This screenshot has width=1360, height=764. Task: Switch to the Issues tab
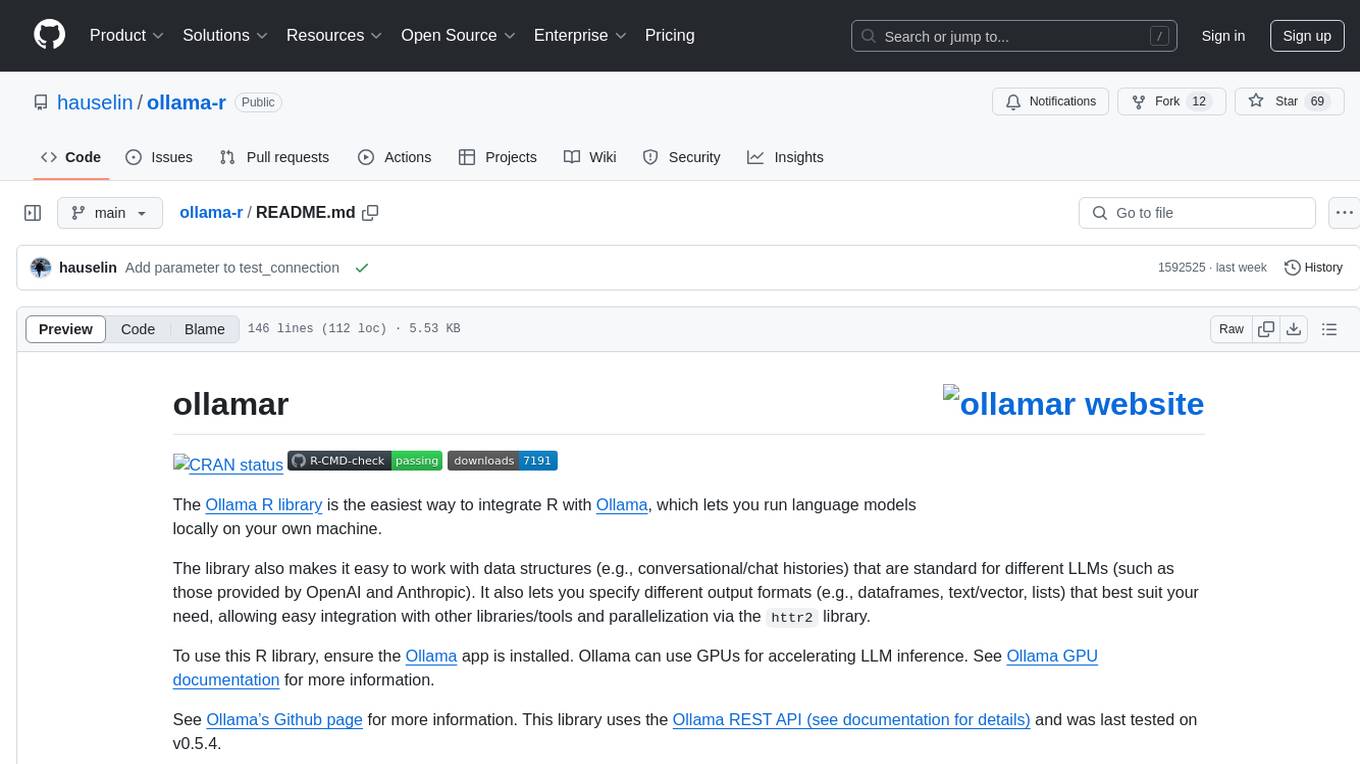coord(159,157)
